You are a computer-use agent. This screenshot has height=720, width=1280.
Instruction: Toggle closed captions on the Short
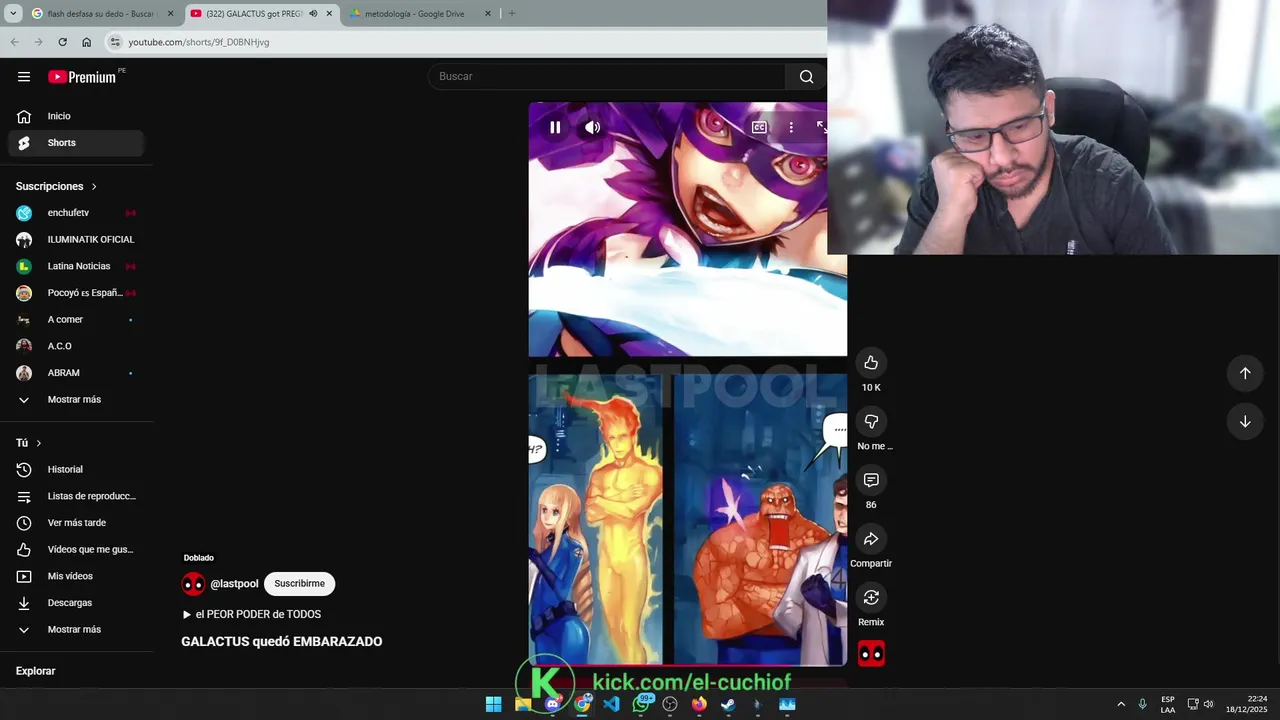[759, 127]
